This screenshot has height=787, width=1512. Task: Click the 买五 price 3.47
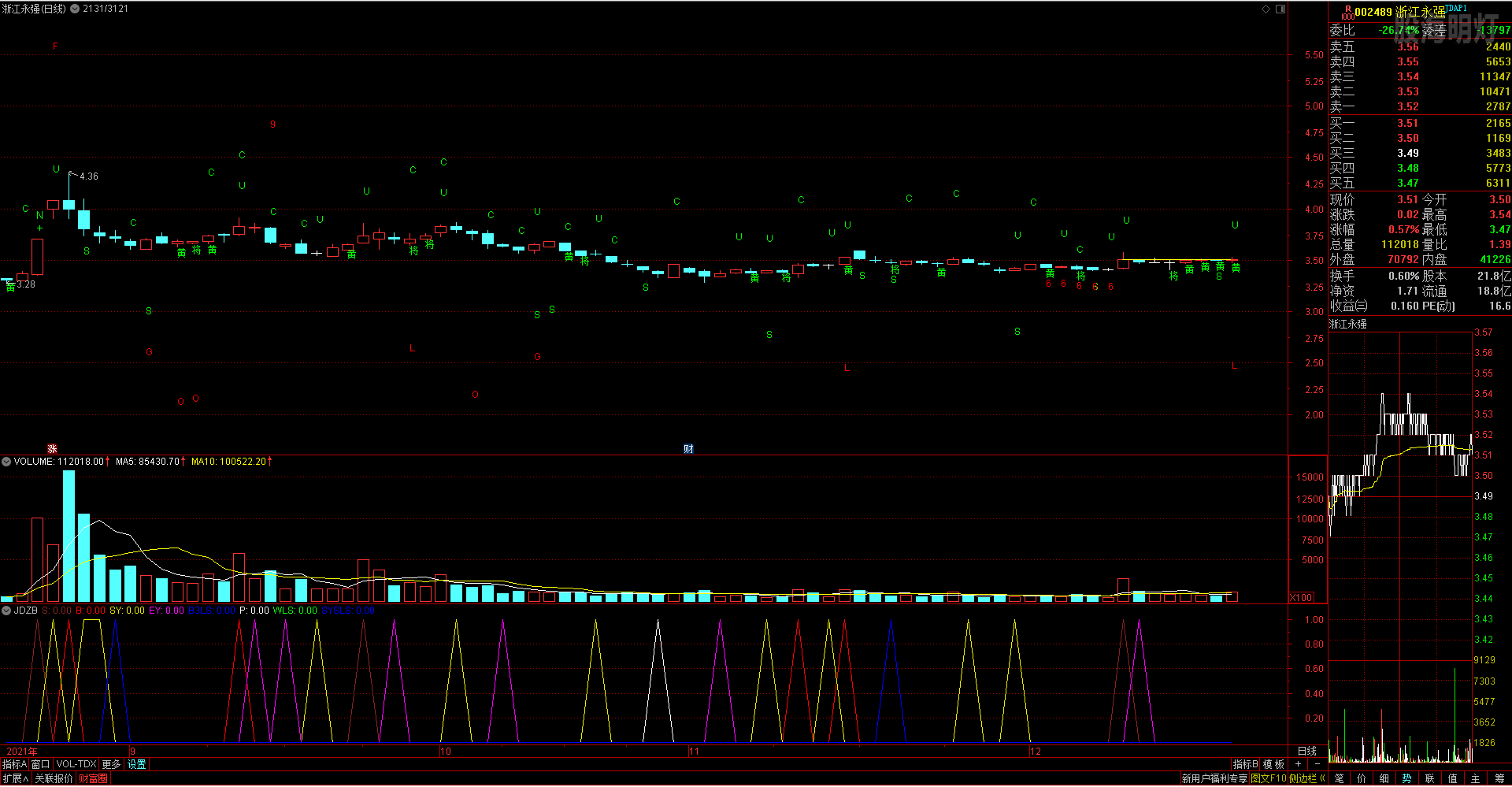pos(1408,183)
